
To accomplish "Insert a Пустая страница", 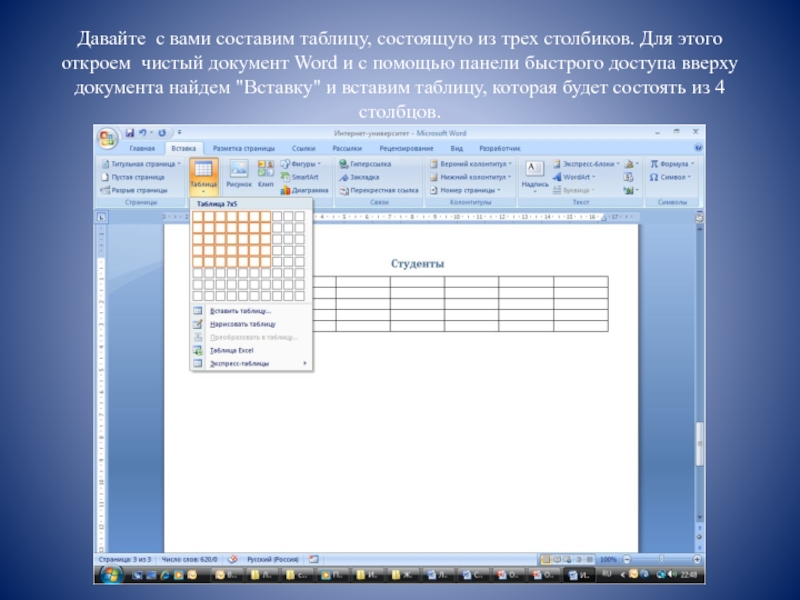I will point(133,177).
